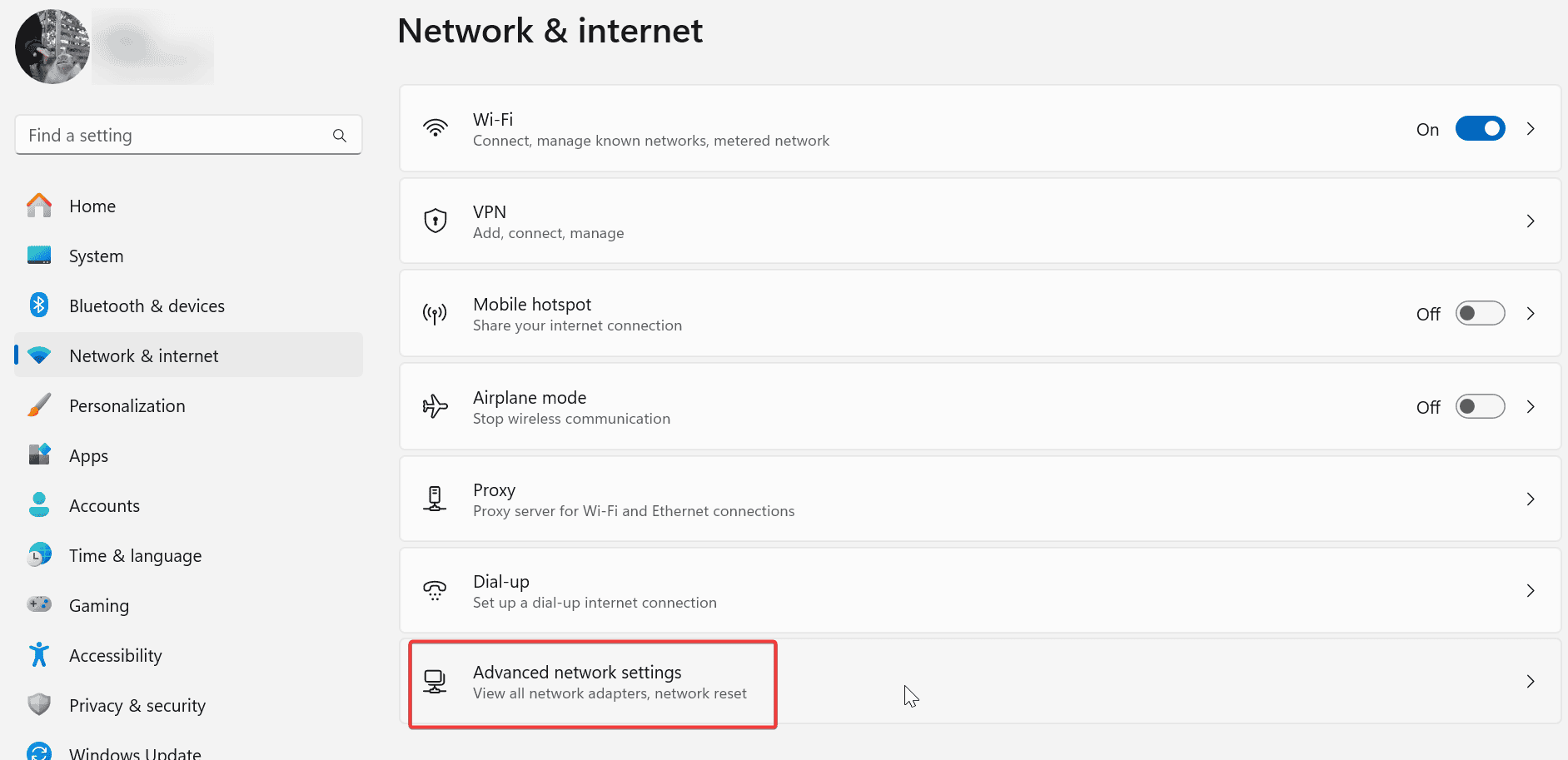1568x760 pixels.
Task: Click the user profile picture
Action: pyautogui.click(x=52, y=47)
